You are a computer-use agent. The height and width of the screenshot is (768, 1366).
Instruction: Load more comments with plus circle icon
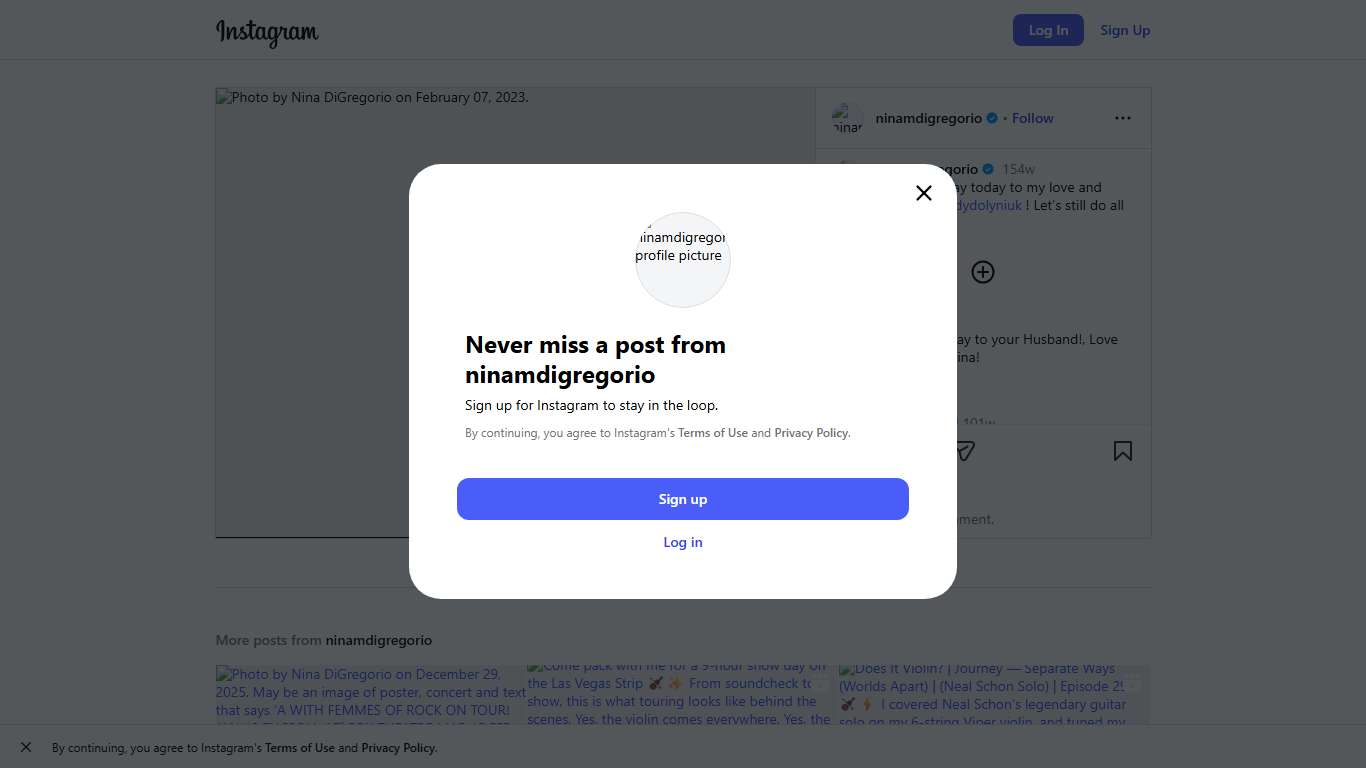pos(983,272)
